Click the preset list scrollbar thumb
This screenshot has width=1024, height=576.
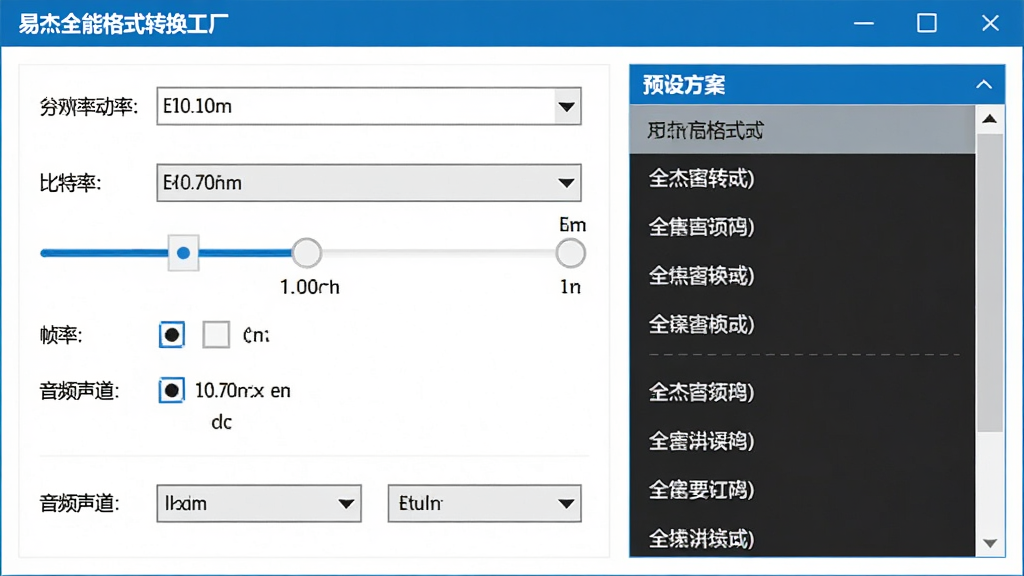tap(990, 282)
